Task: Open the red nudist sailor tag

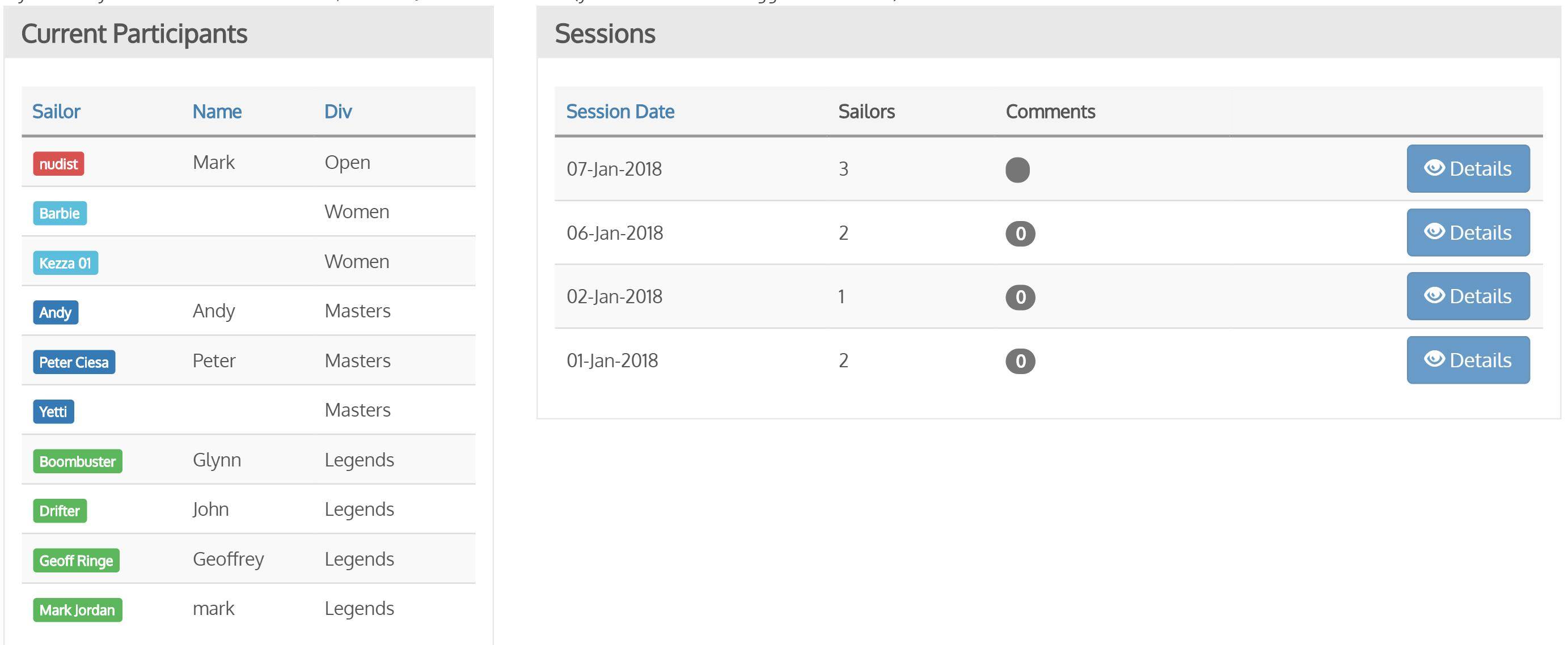Action: 58,164
